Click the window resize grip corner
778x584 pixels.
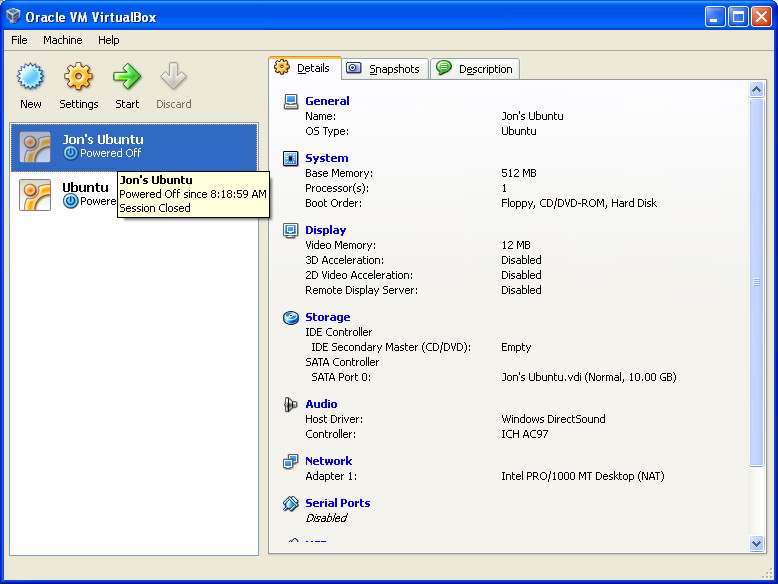(x=767, y=573)
